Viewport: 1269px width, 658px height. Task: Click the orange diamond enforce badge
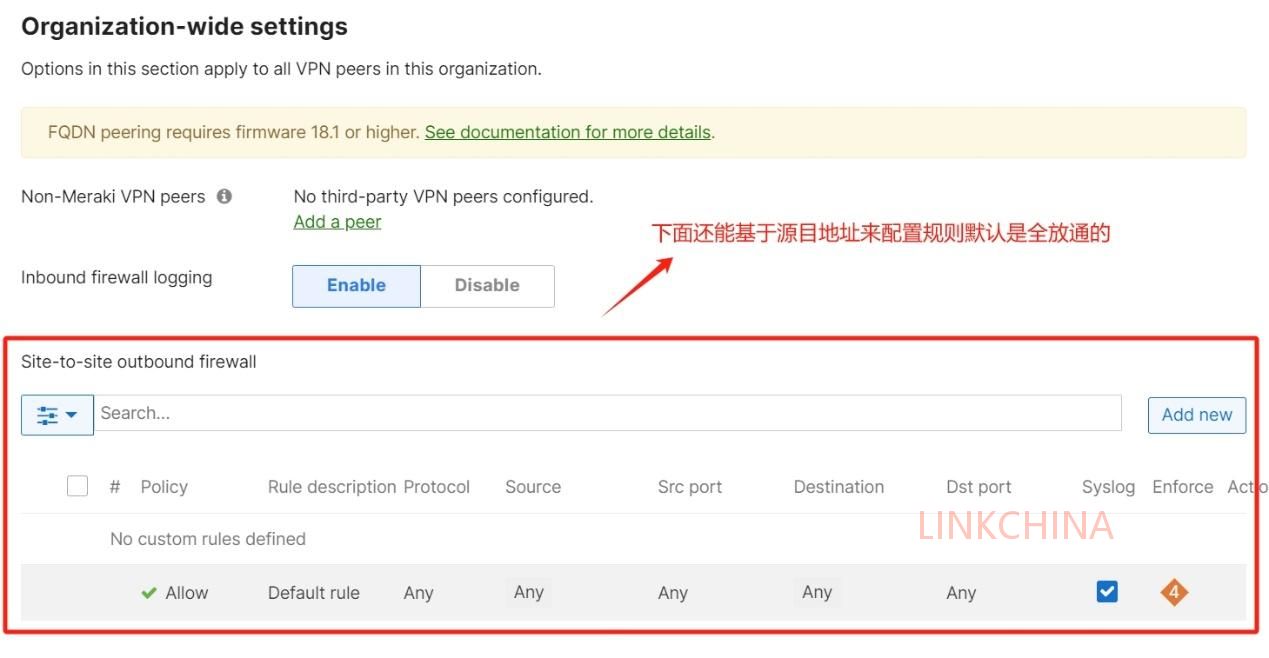click(1174, 592)
